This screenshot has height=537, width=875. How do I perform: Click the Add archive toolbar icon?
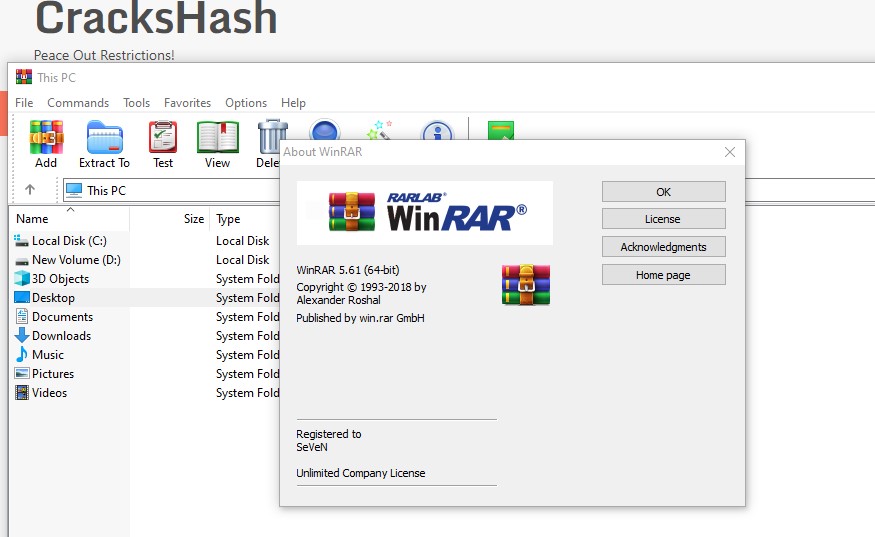pyautogui.click(x=46, y=137)
